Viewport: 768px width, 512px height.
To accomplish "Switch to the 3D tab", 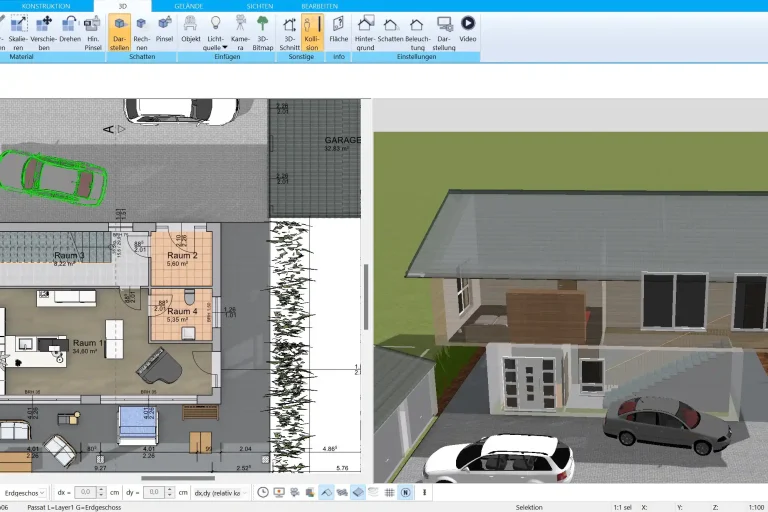I will pyautogui.click(x=122, y=6).
